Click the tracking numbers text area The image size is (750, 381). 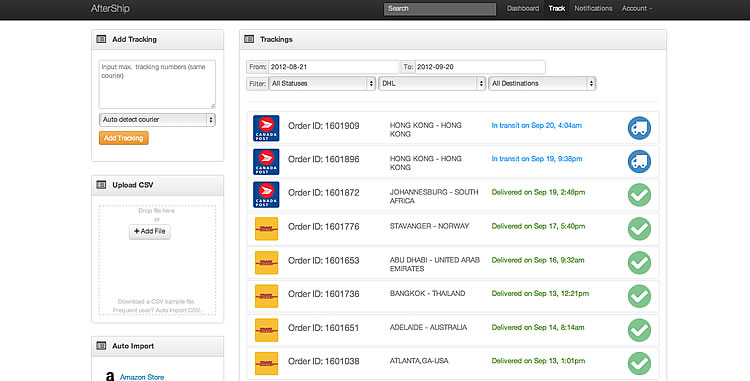click(x=157, y=84)
